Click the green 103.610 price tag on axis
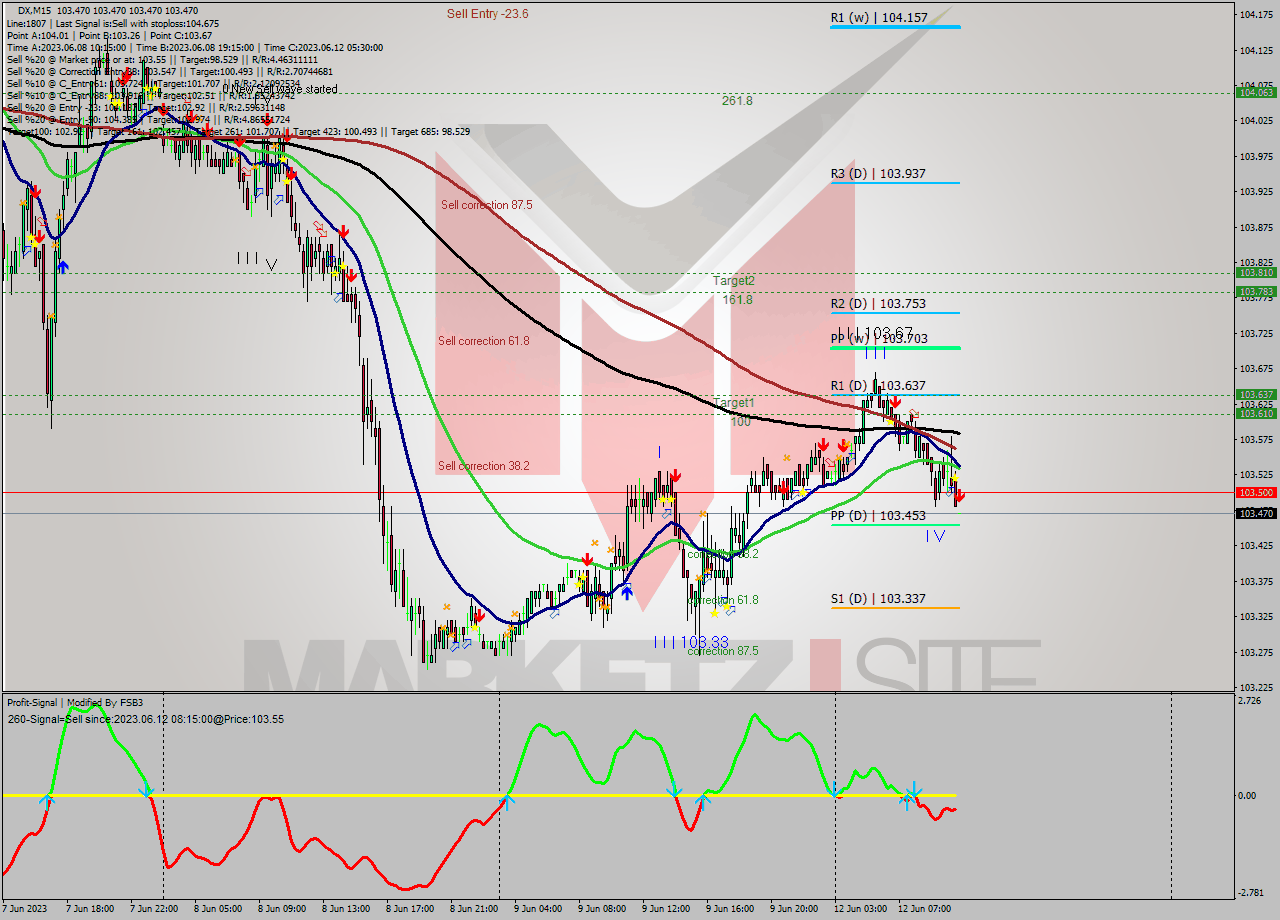 click(1256, 413)
